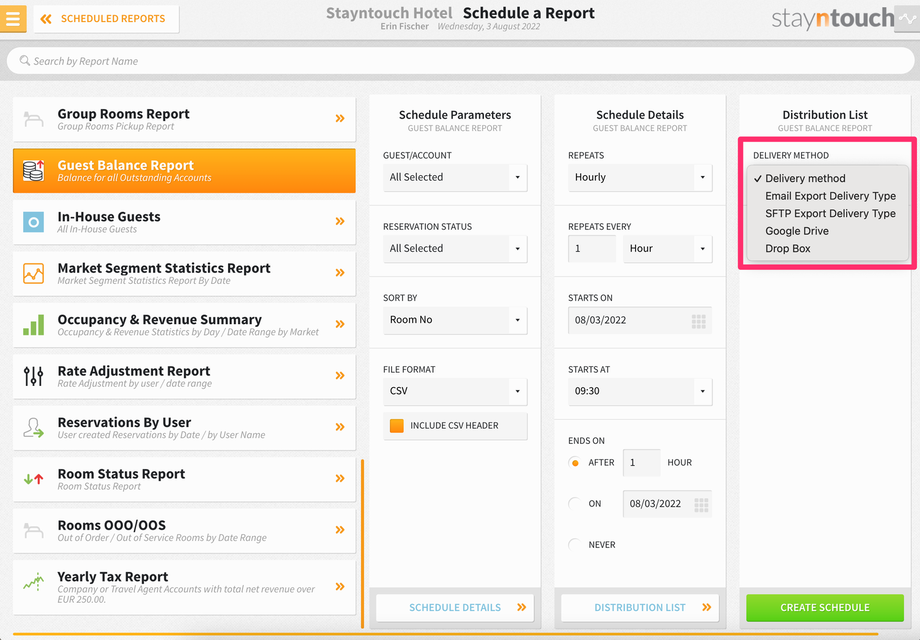Click the search magnifier icon
Screen dimensions: 920x640
pos(25,60)
